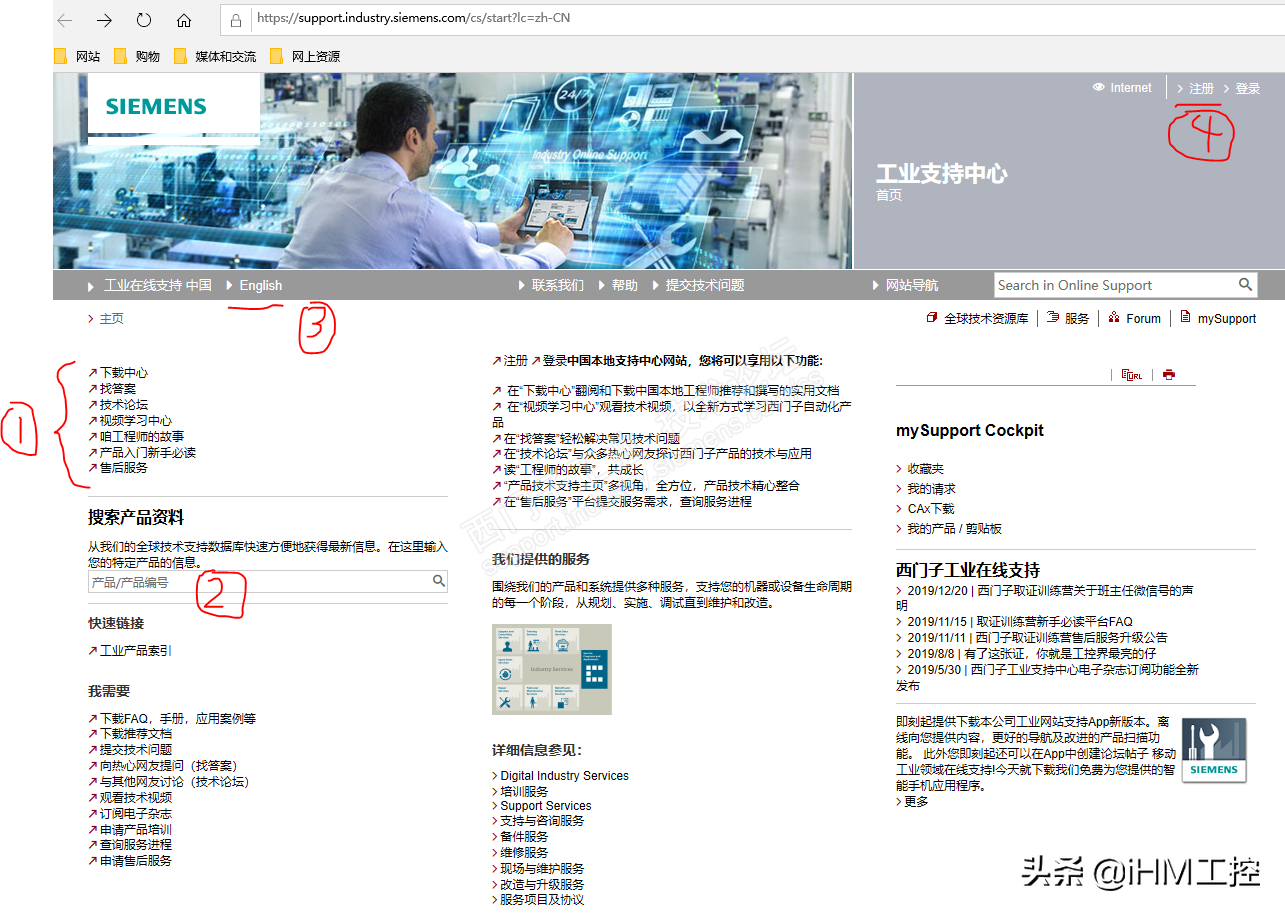The height and width of the screenshot is (914, 1285).
Task: Open the mySupport icon link
Action: (1218, 319)
